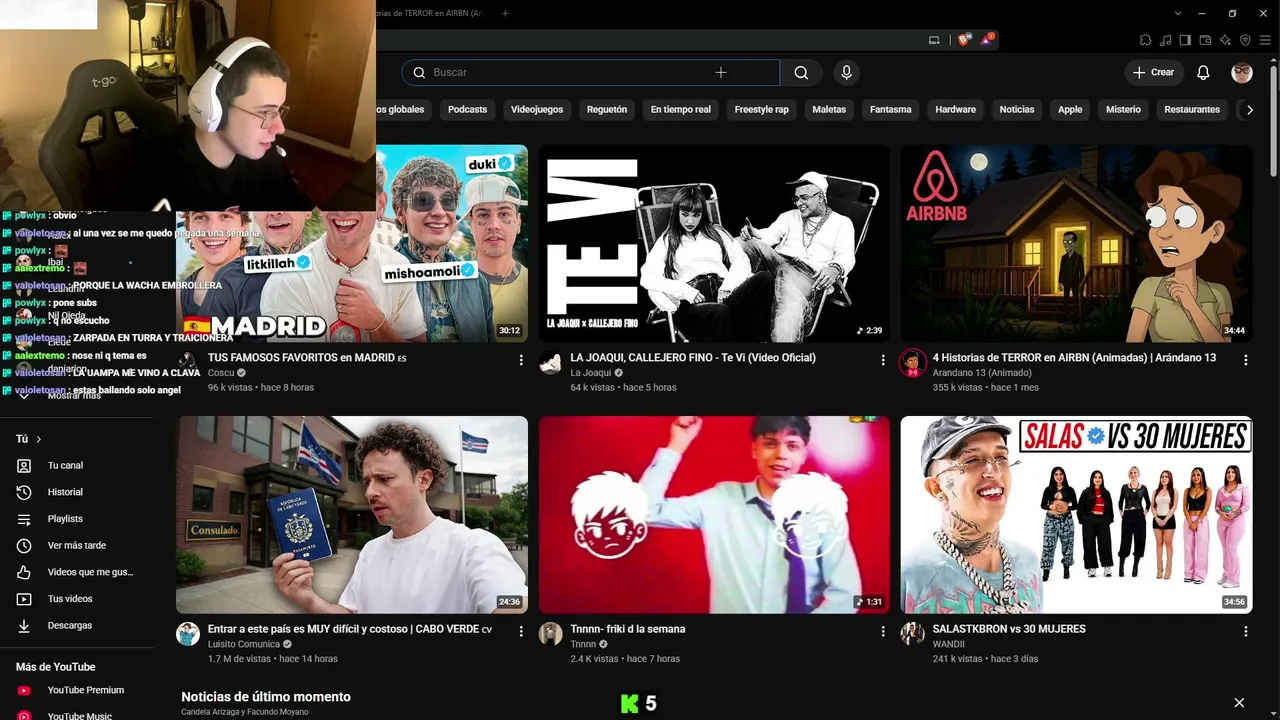Screen dimensions: 1280x720
Task: Open Brave Rewards triangle icon
Action: click(x=988, y=40)
